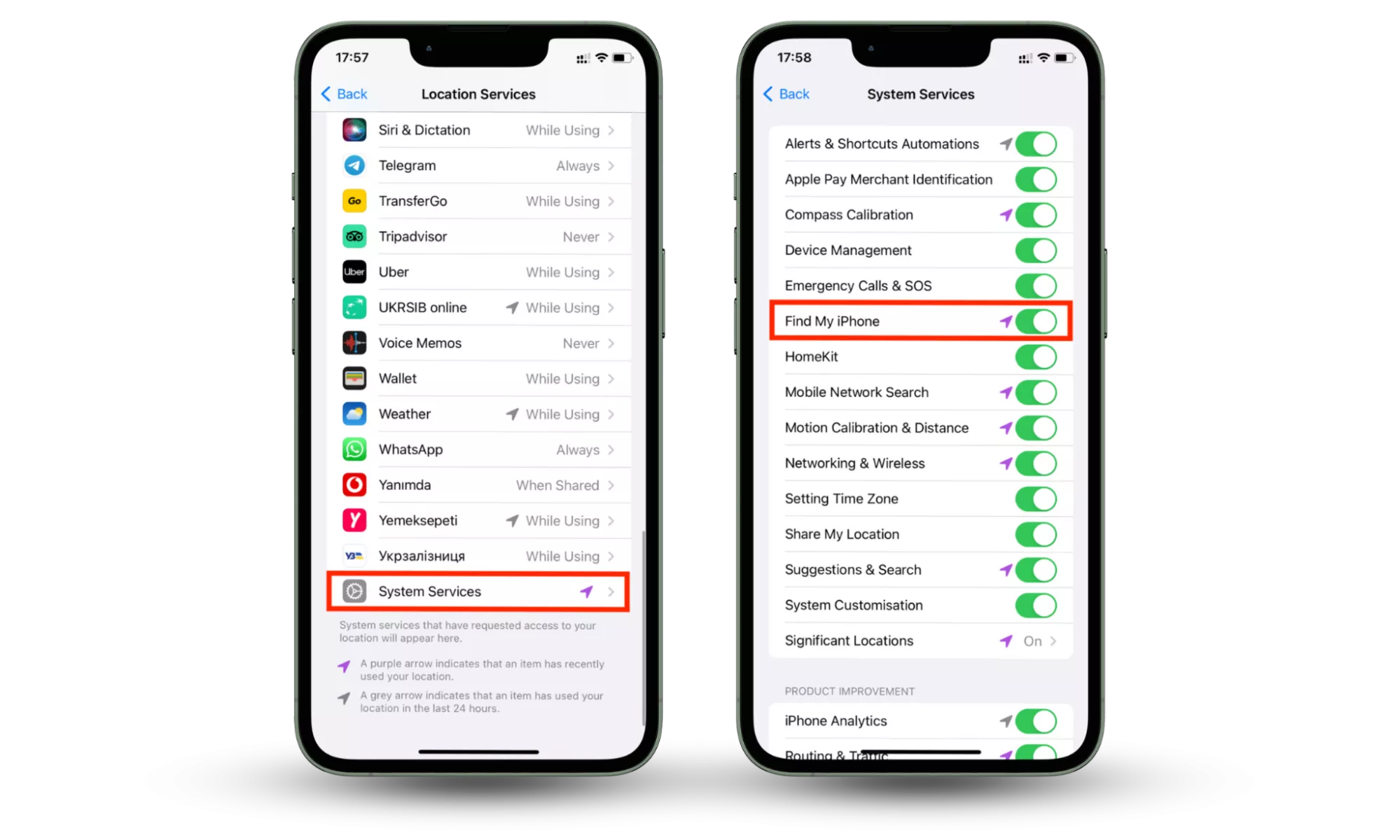This screenshot has height=840, width=1400.
Task: Tap the Weather app icon
Action: (354, 413)
